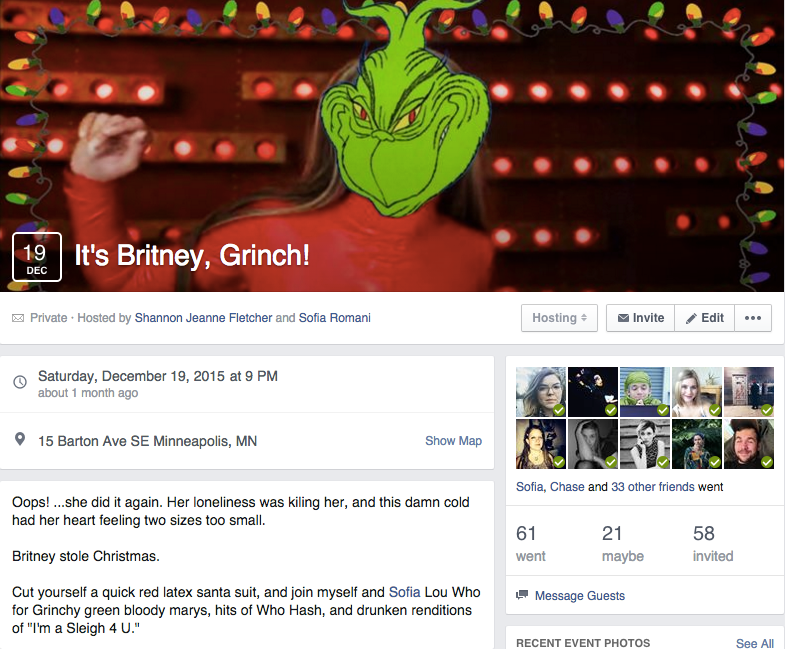Click the Invite button
Screen dimensions: 785x649
[640, 318]
